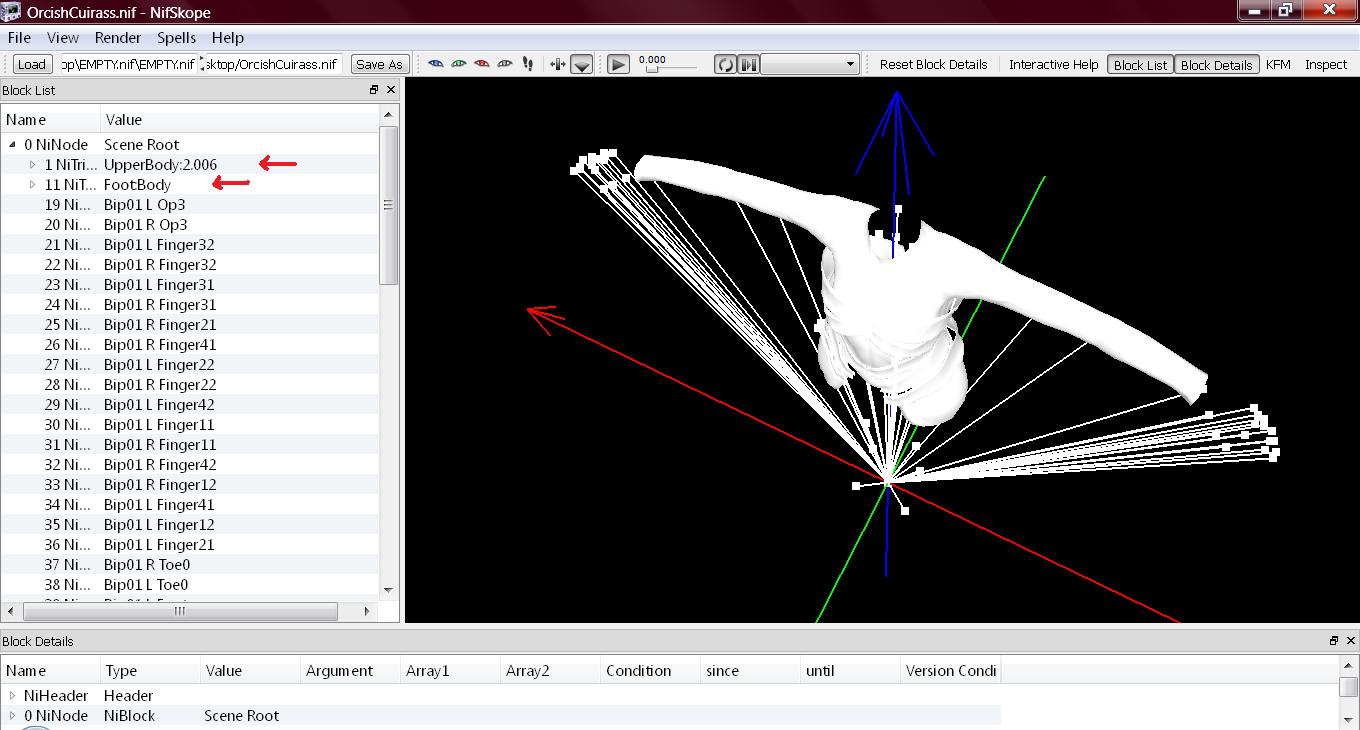Click the flip view arrows icon

(x=558, y=64)
